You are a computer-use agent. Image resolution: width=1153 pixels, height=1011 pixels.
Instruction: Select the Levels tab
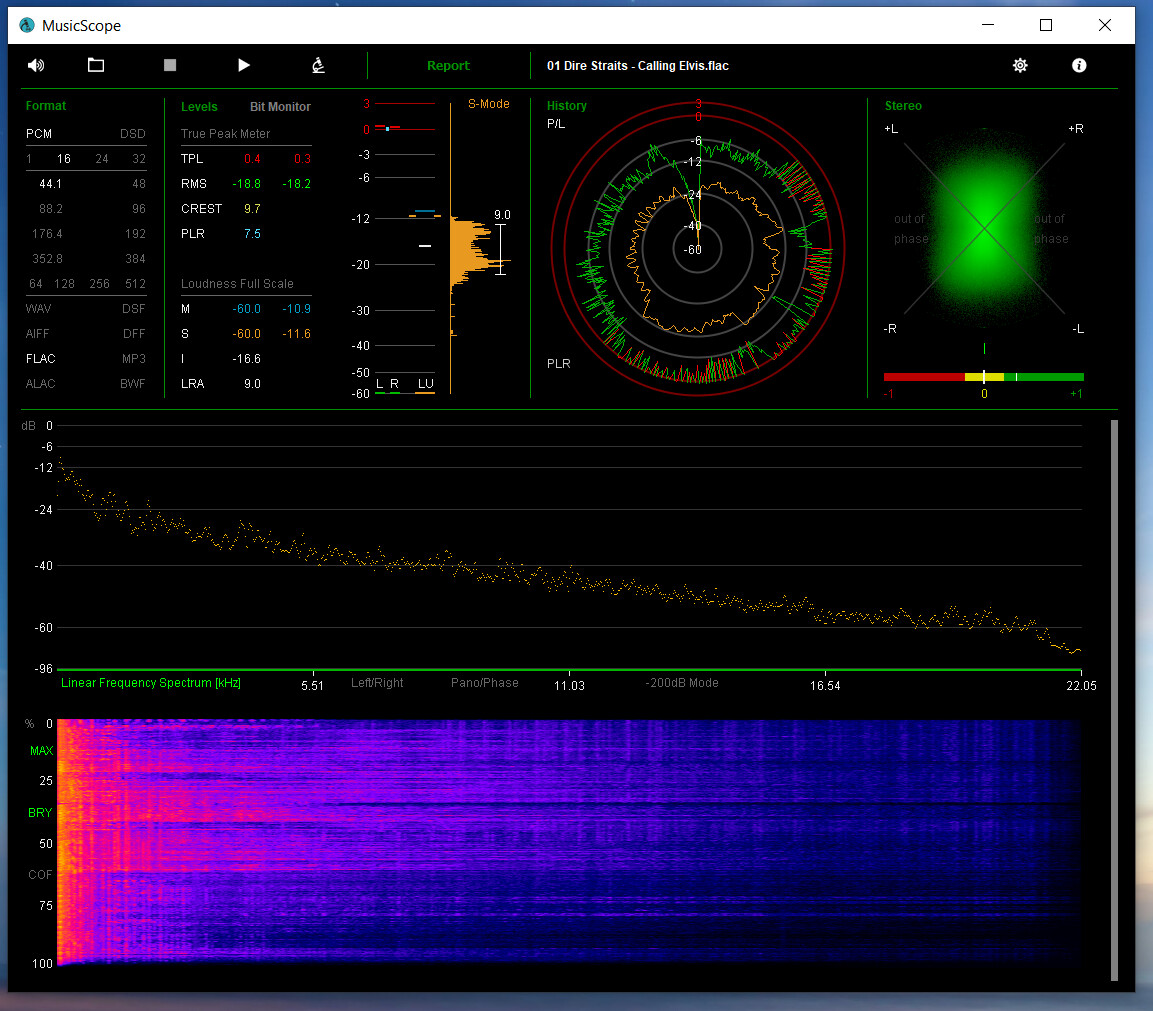(x=199, y=107)
